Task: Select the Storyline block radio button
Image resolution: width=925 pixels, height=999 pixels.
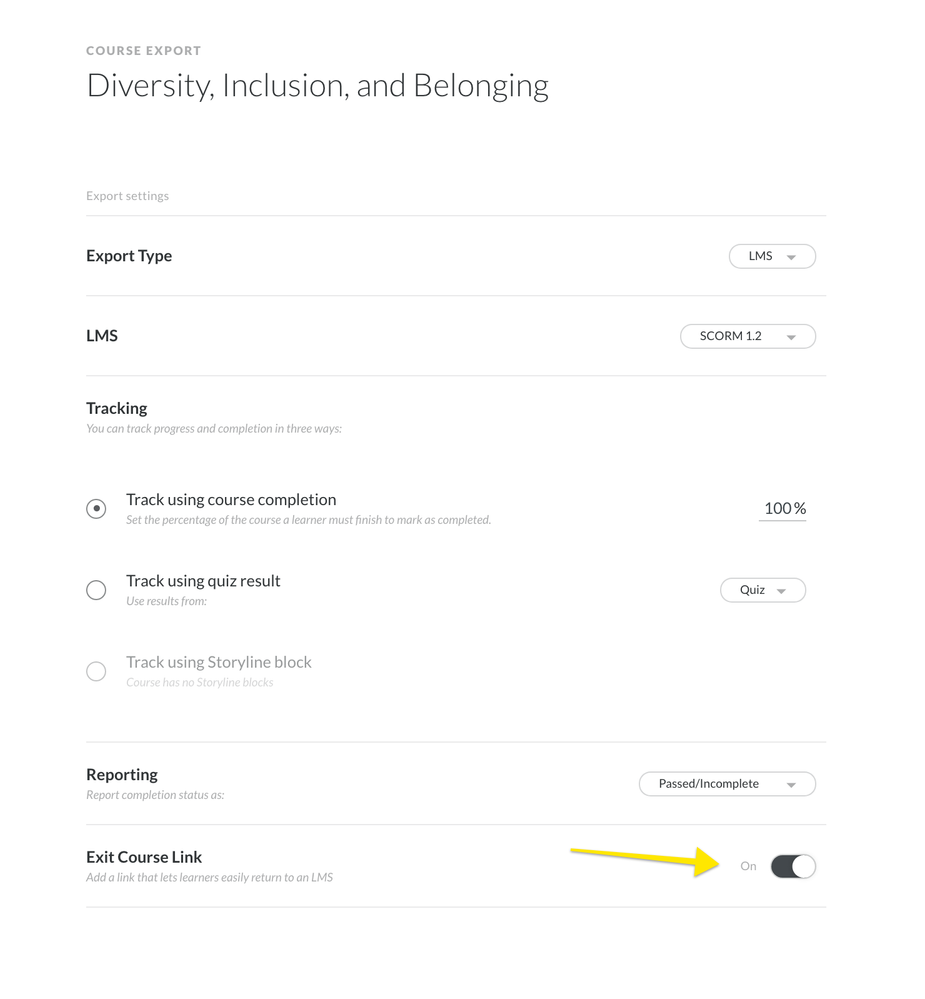Action: pos(96,671)
